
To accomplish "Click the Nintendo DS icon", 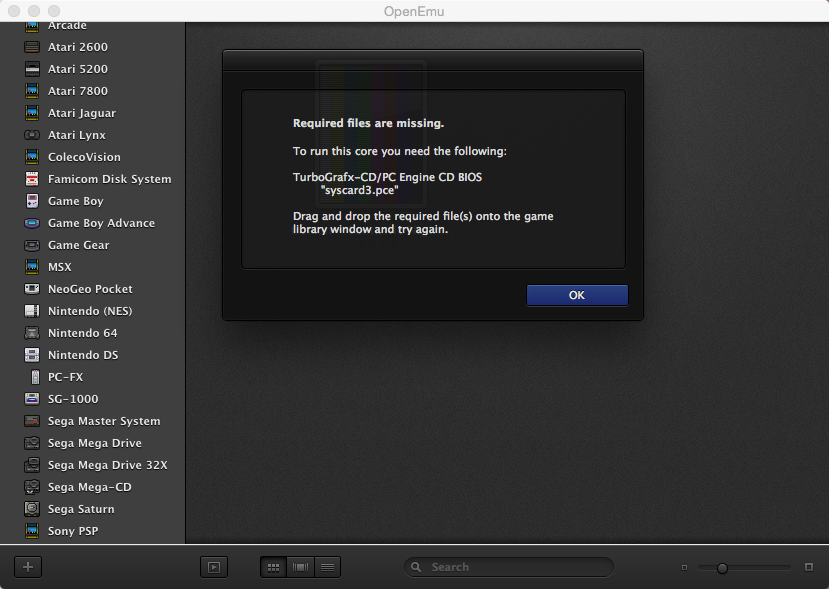I will pyautogui.click(x=32, y=355).
